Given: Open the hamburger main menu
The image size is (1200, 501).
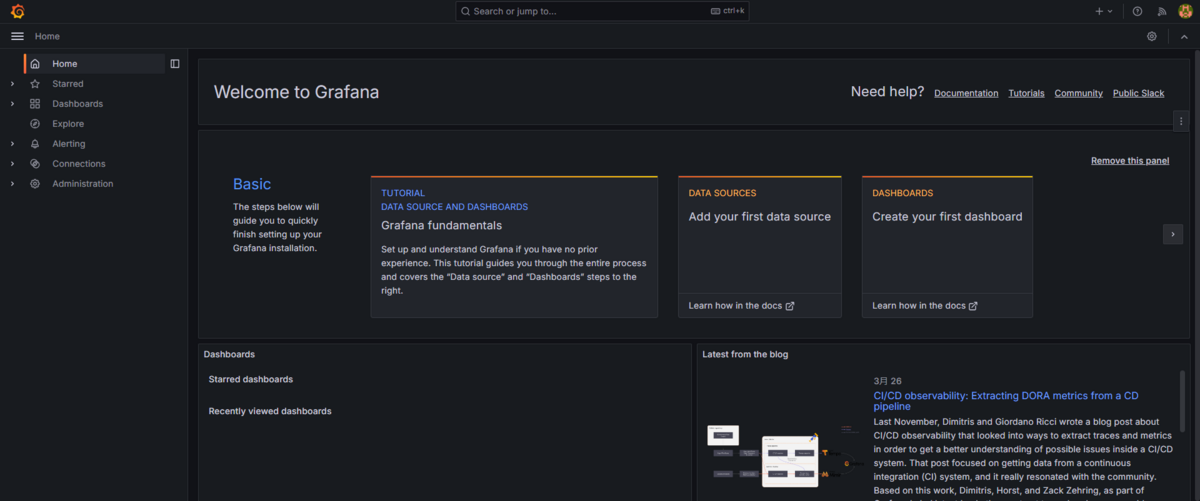Looking at the screenshot, I should 17,36.
